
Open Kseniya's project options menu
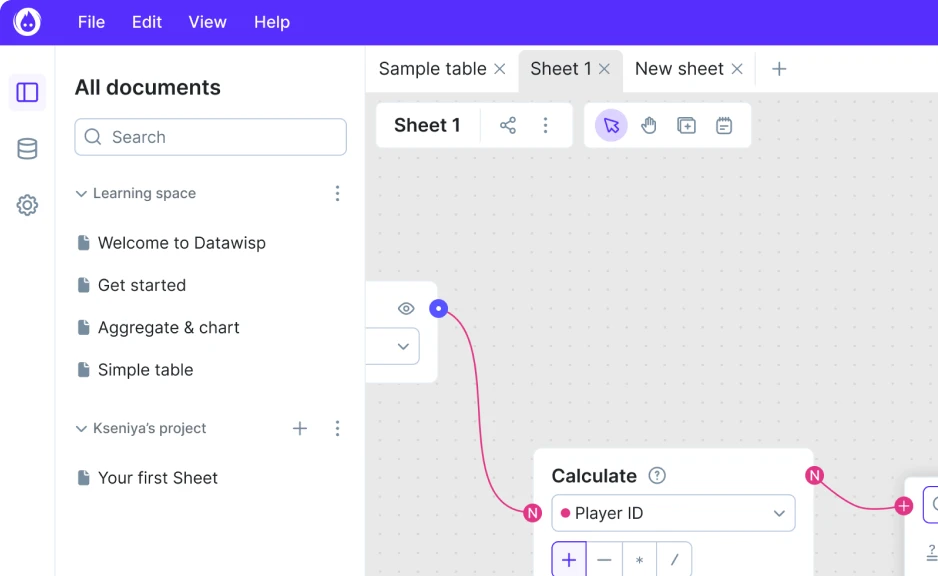(337, 428)
